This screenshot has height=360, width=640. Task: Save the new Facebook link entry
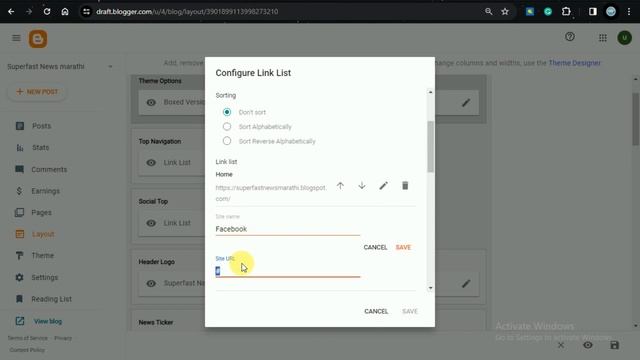403,247
